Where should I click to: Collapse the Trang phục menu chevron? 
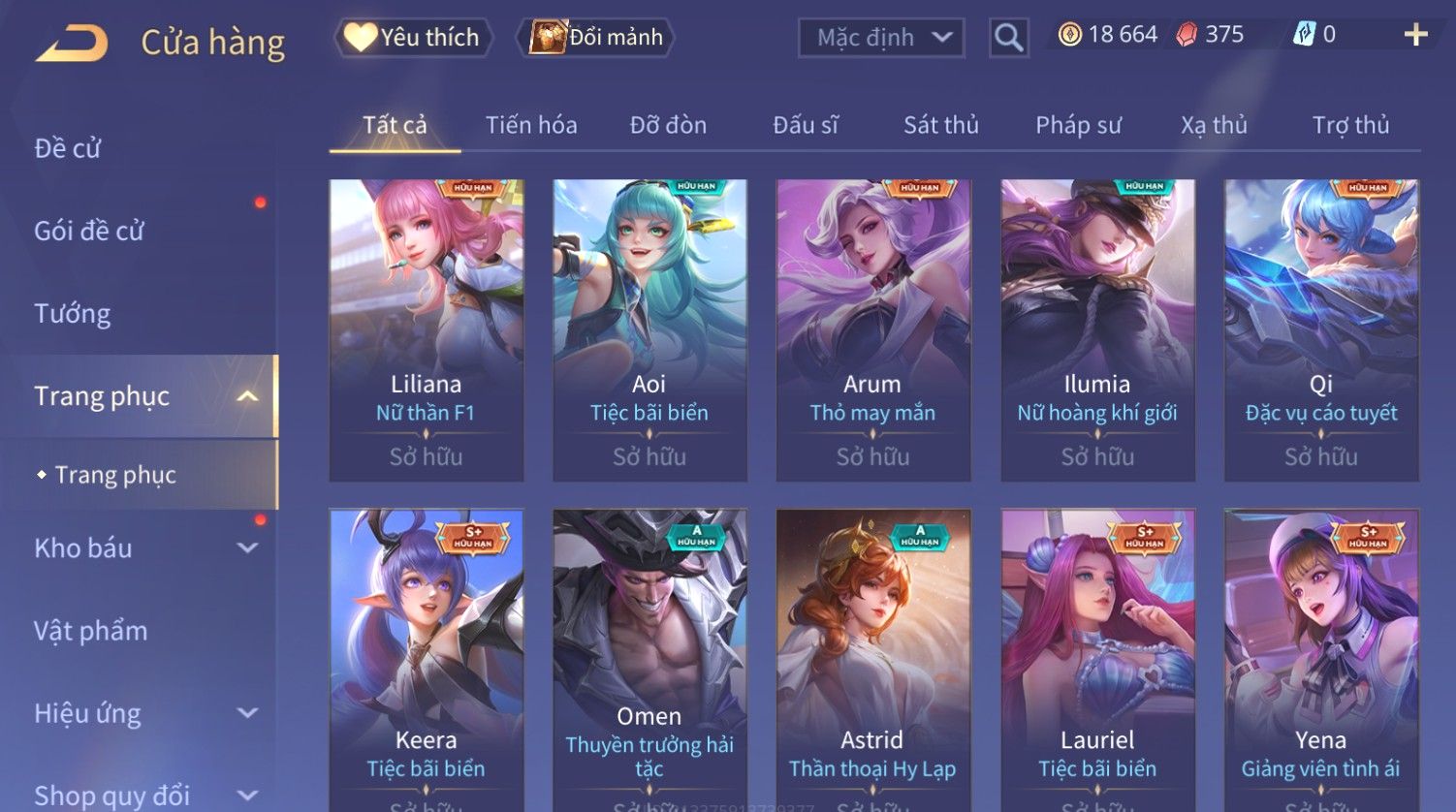(x=248, y=396)
